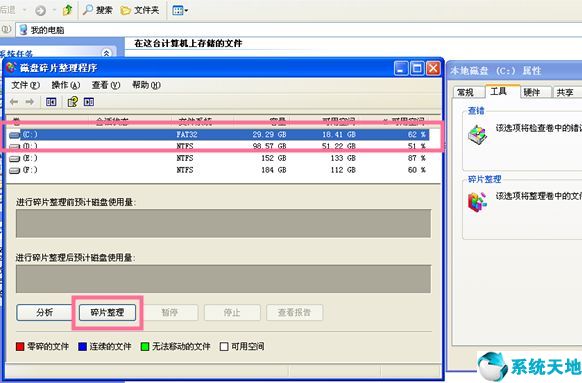This screenshot has height=383, width=582.
Task: Toggle the 文件夹 folders pane button
Action: (140, 10)
